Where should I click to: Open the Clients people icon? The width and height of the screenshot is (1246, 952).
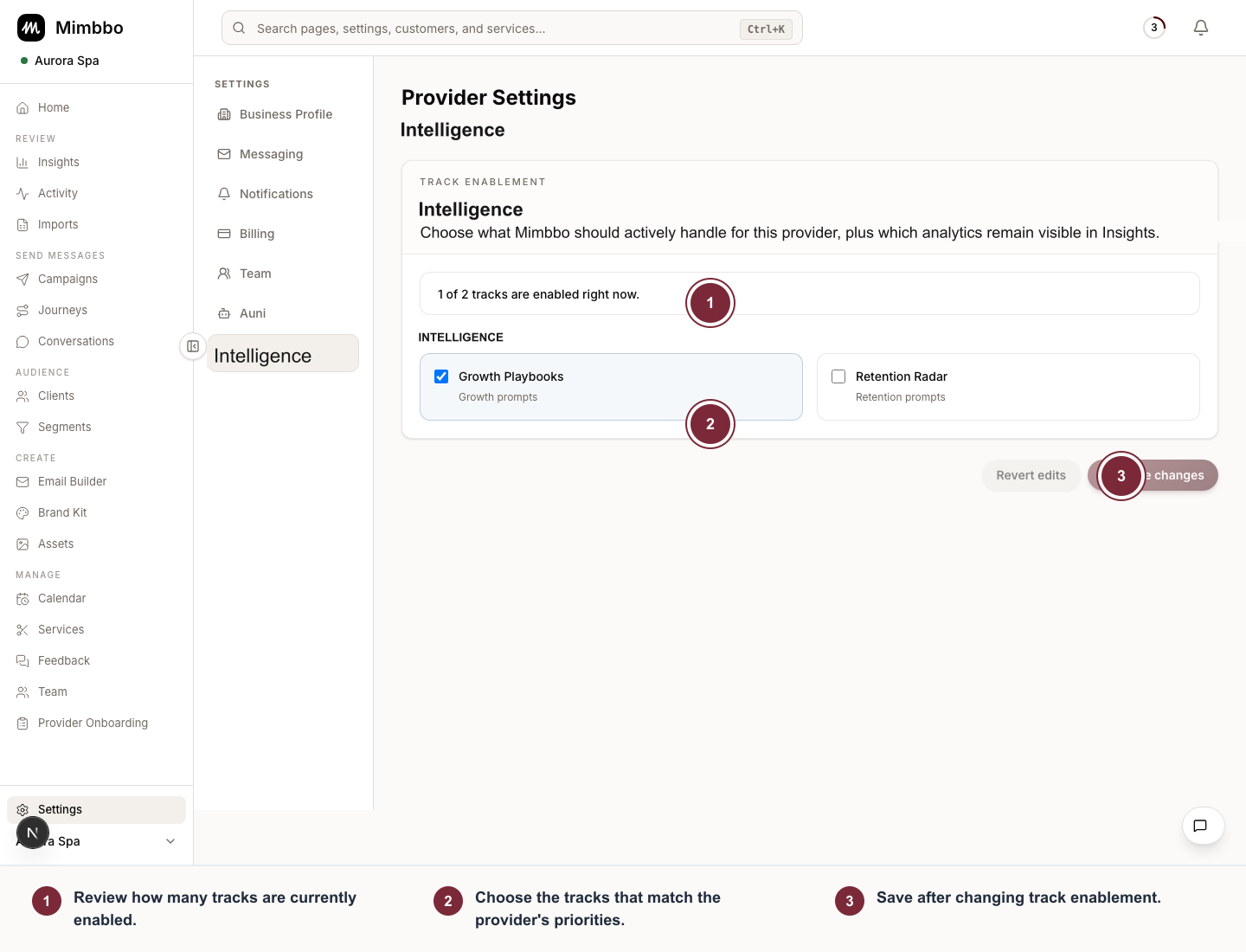click(x=22, y=396)
